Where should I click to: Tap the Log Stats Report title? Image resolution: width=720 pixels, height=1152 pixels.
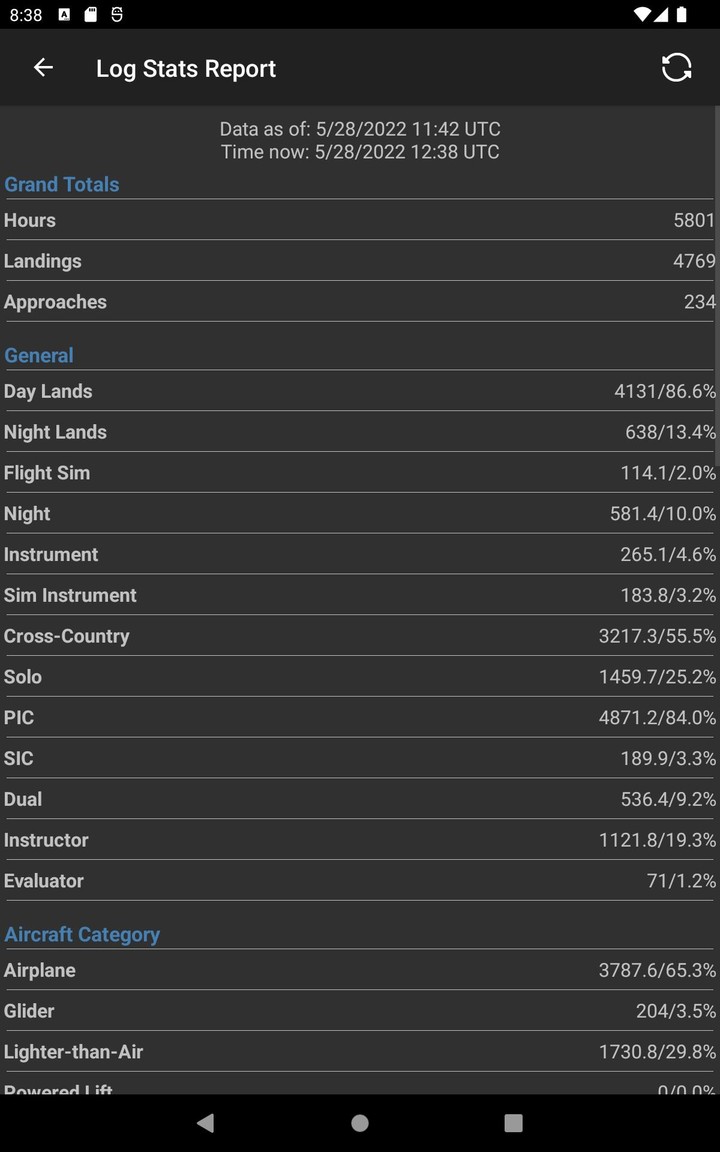[186, 68]
